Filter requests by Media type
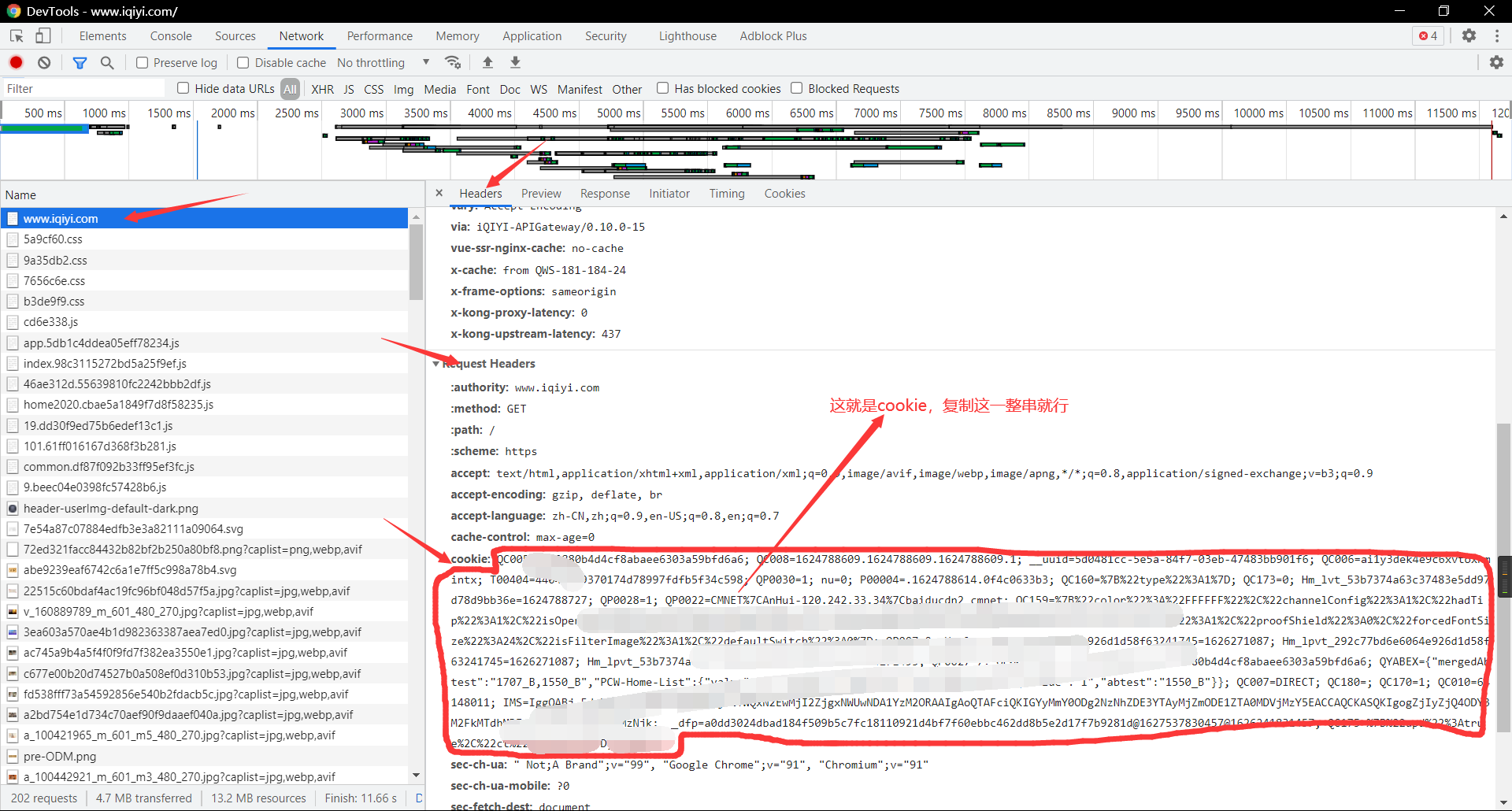Screen dimensions: 1512x811 tap(439, 89)
